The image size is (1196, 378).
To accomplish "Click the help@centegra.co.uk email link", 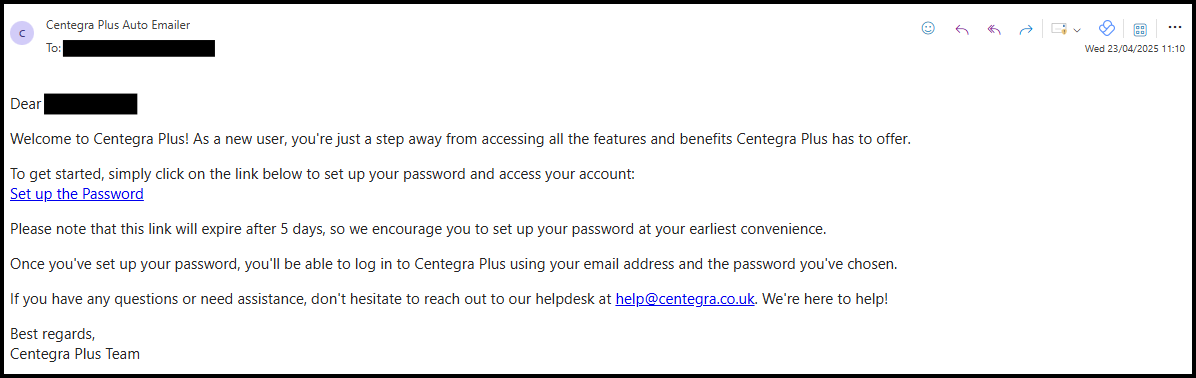I will pos(685,300).
